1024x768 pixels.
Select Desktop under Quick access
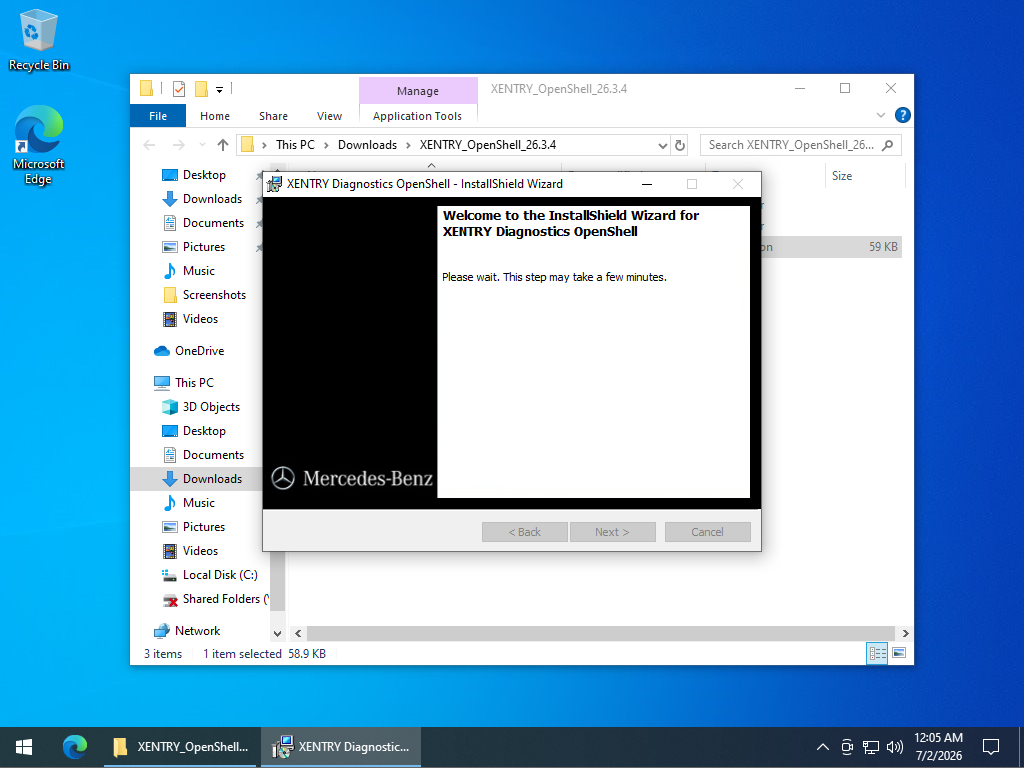pyautogui.click(x=204, y=175)
